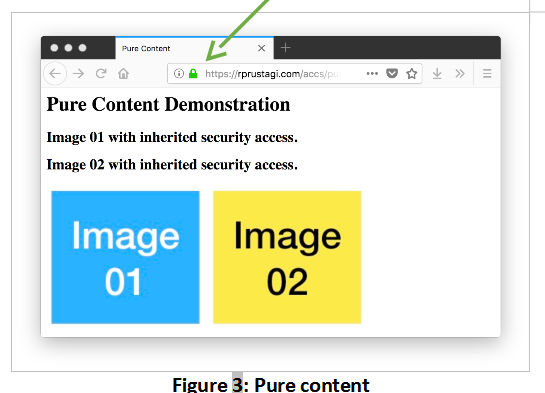This screenshot has width=545, height=393.
Task: Select the Pure Content browser tab
Action: tap(194, 48)
